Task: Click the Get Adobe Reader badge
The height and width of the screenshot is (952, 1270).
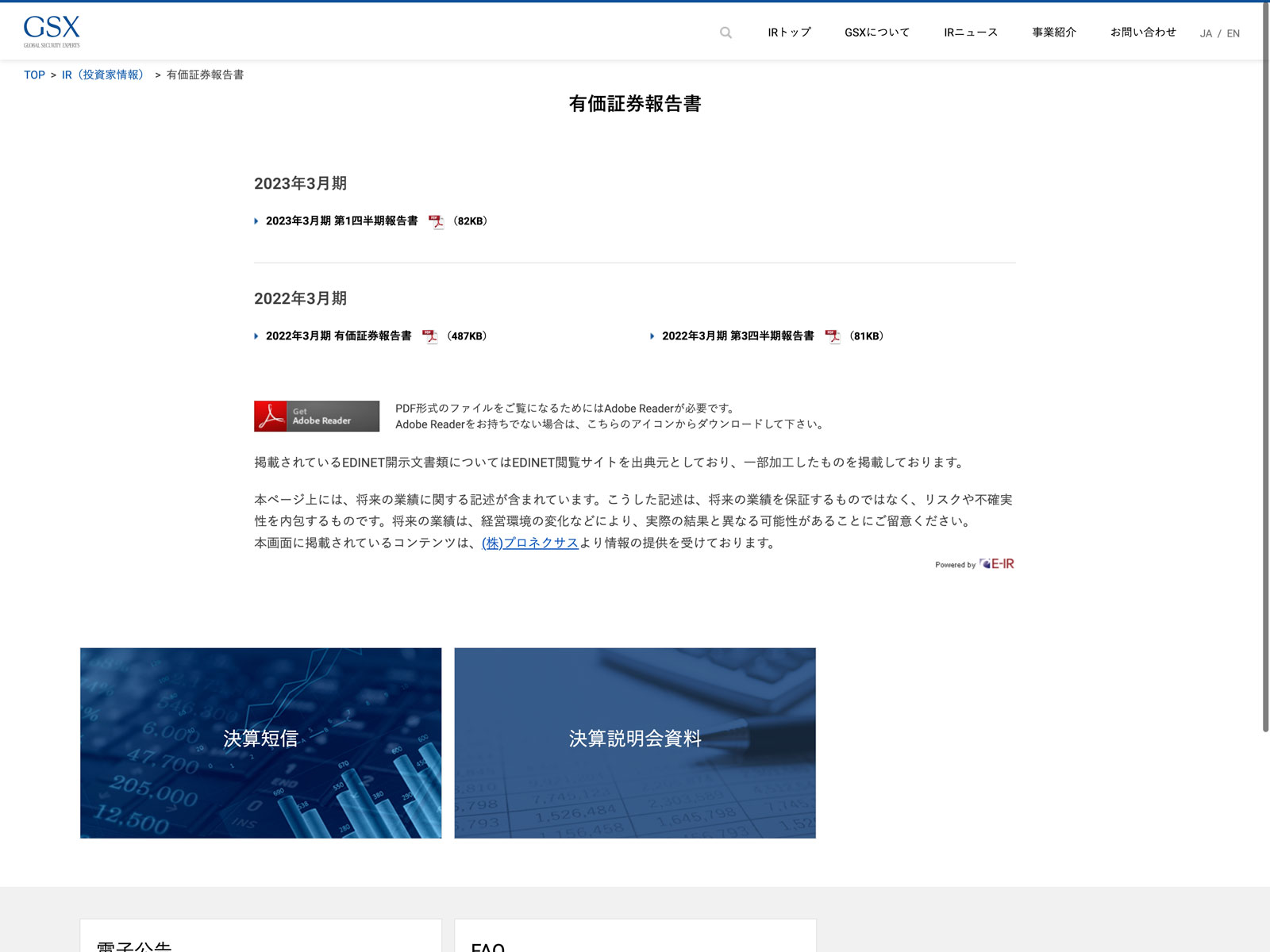Action: tap(317, 416)
